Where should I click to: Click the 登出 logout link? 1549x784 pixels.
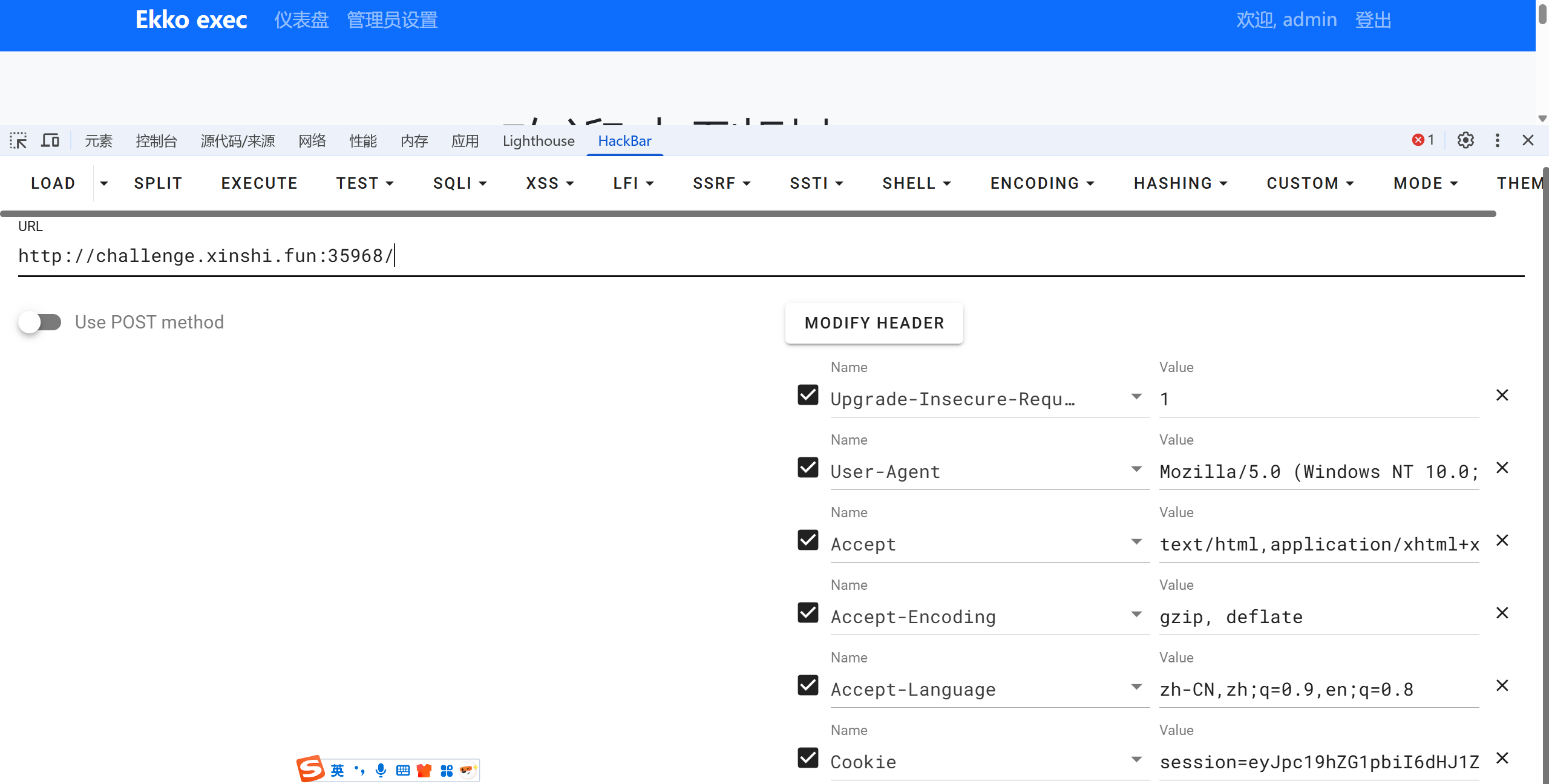point(1372,20)
